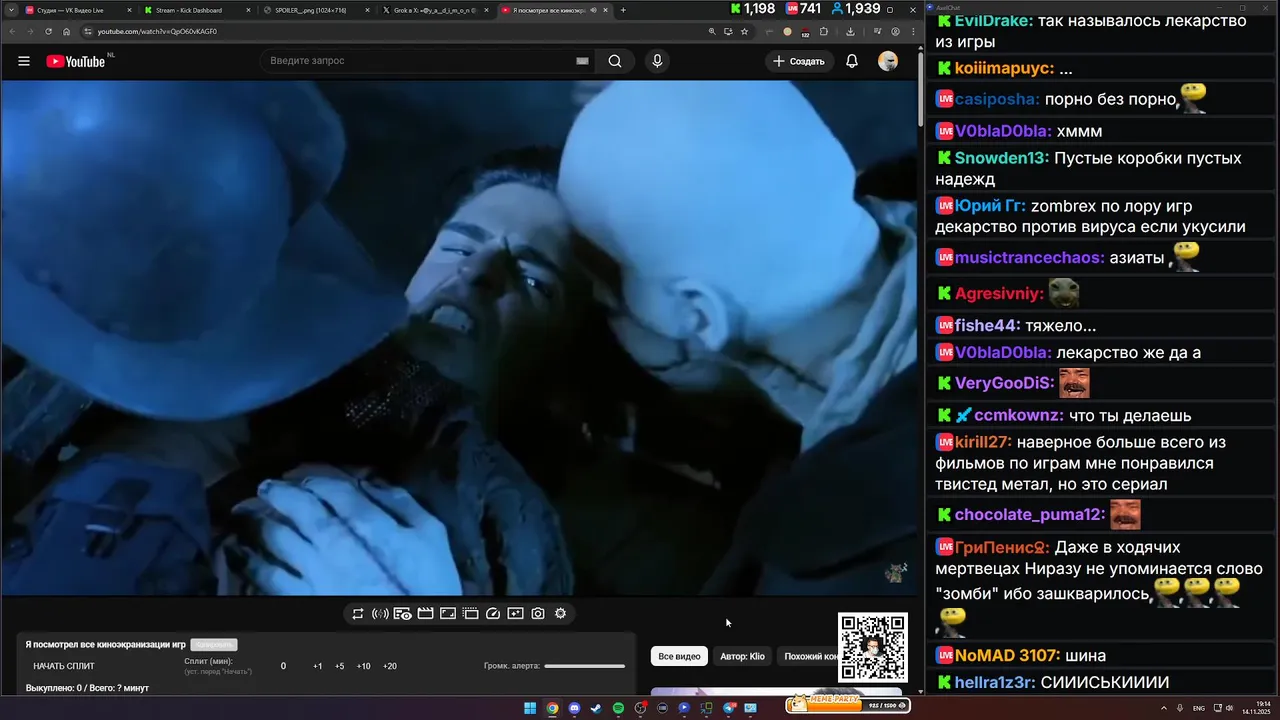Click the Создать button
The width and height of the screenshot is (1280, 720).
pos(800,61)
